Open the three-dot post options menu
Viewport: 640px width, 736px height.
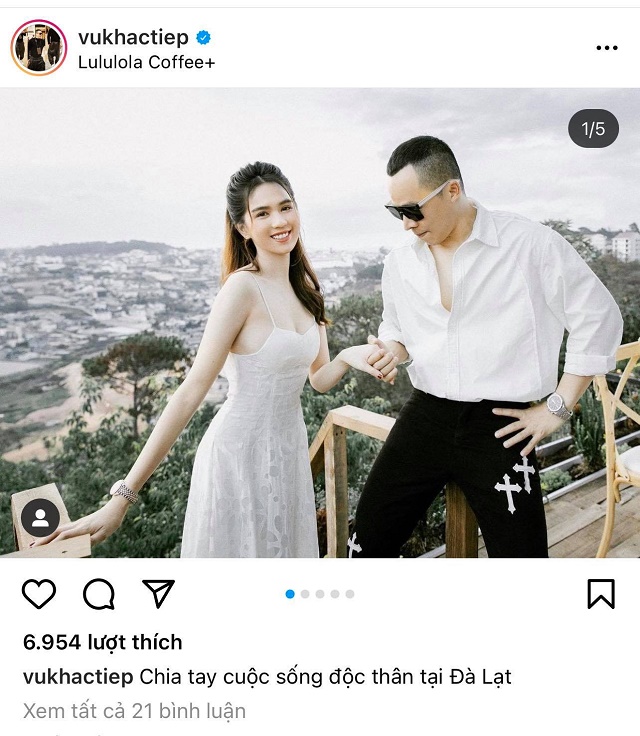607,48
